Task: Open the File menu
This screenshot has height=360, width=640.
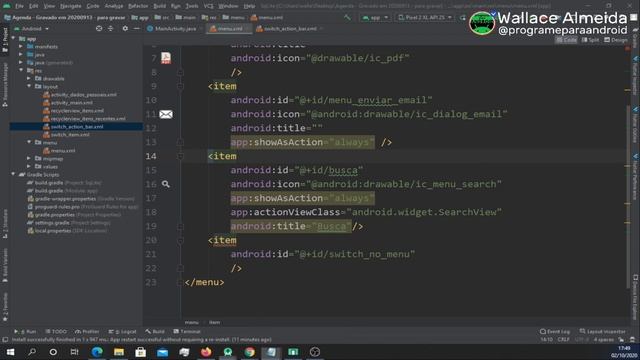Action: coord(19,6)
